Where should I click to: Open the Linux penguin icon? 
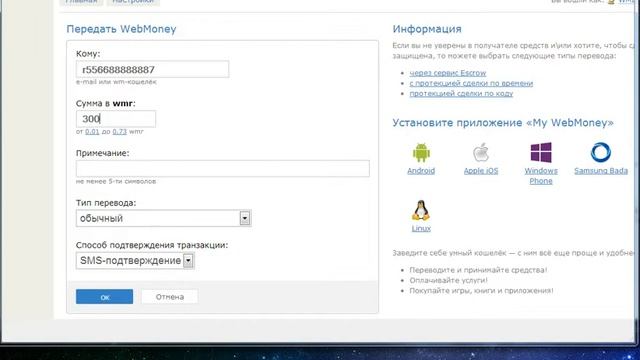(x=421, y=211)
